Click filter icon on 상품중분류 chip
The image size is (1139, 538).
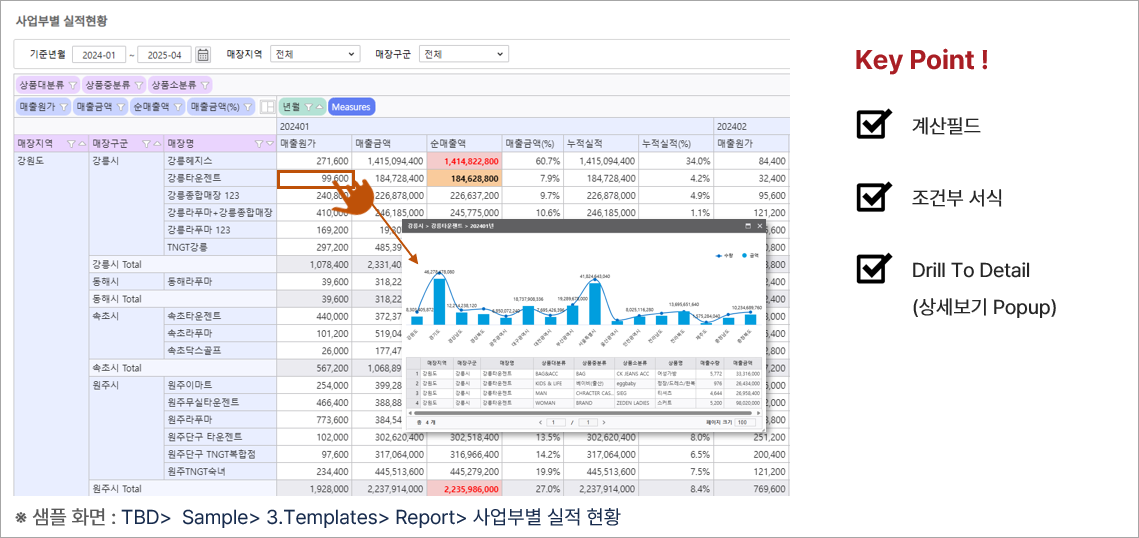coord(138,85)
